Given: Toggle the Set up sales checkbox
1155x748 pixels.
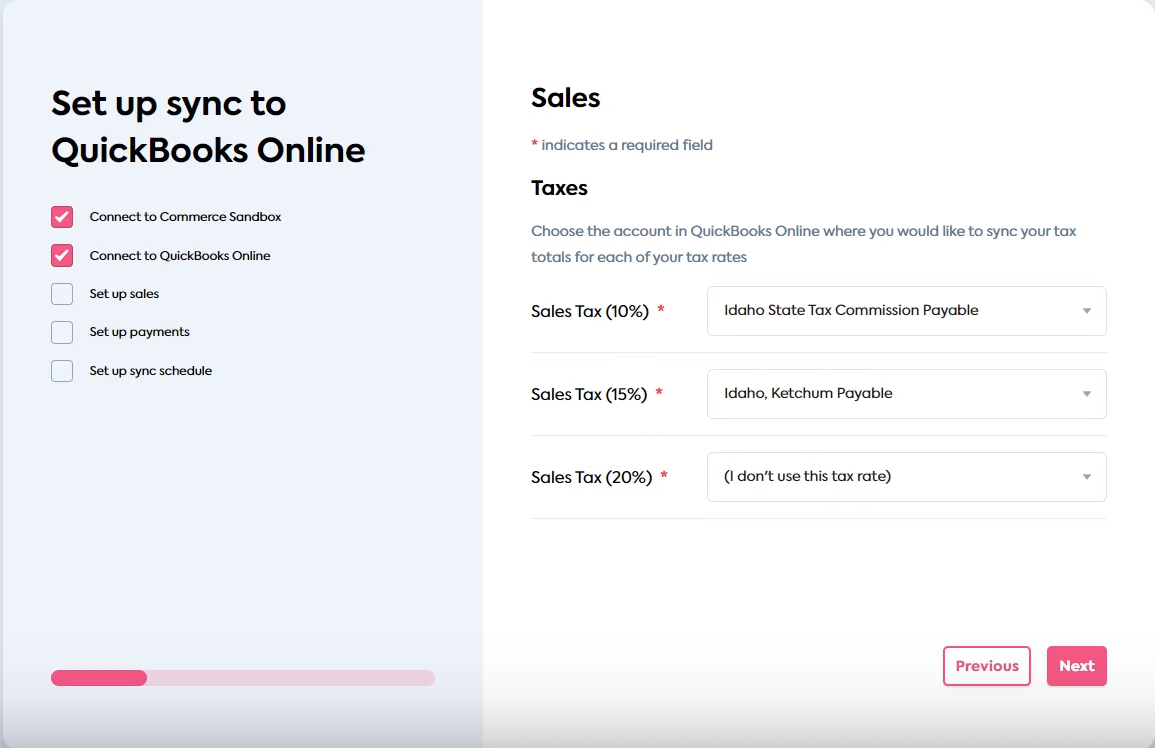Looking at the screenshot, I should [x=61, y=293].
